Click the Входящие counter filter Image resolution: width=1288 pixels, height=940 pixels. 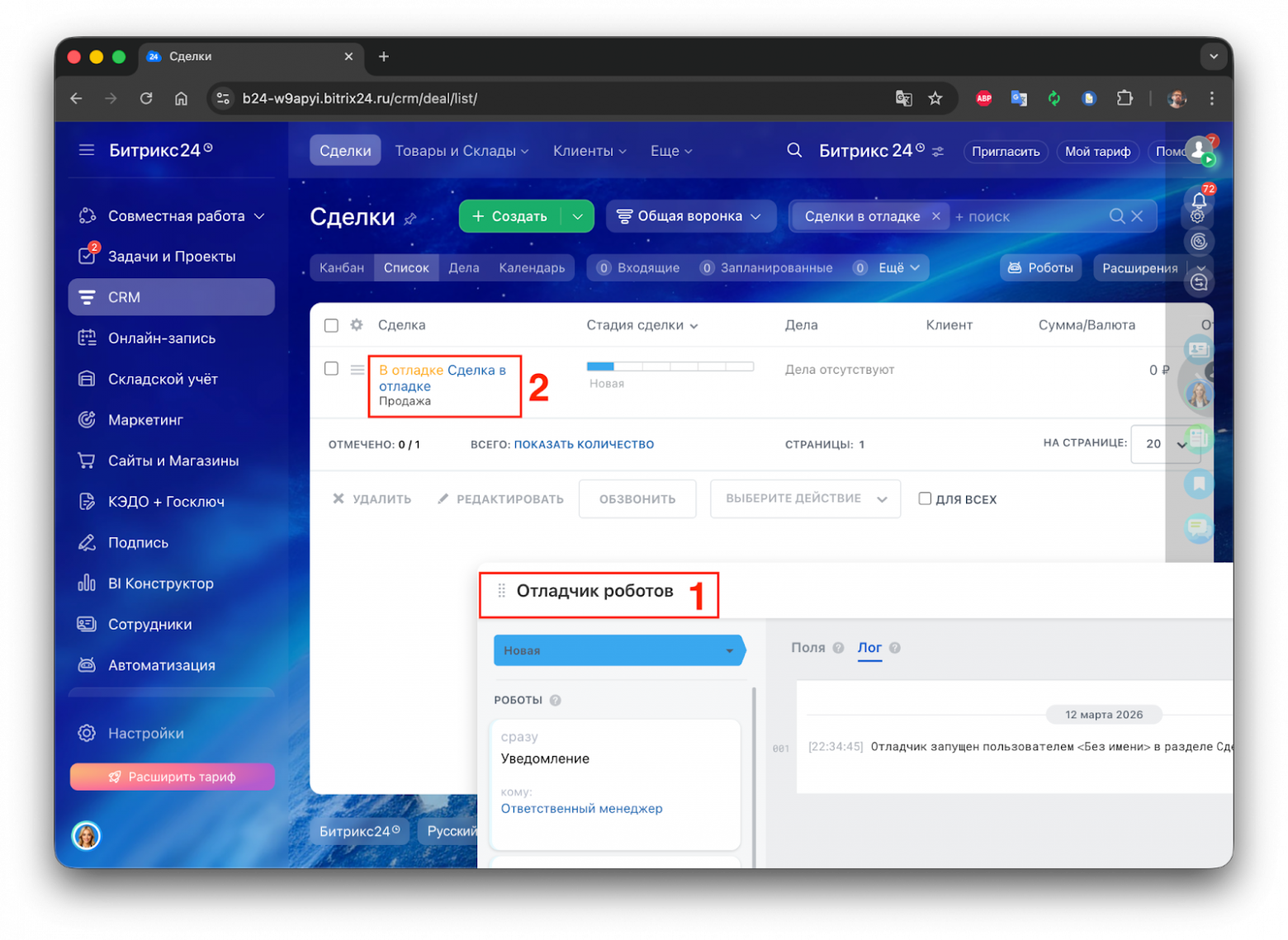[638, 267]
